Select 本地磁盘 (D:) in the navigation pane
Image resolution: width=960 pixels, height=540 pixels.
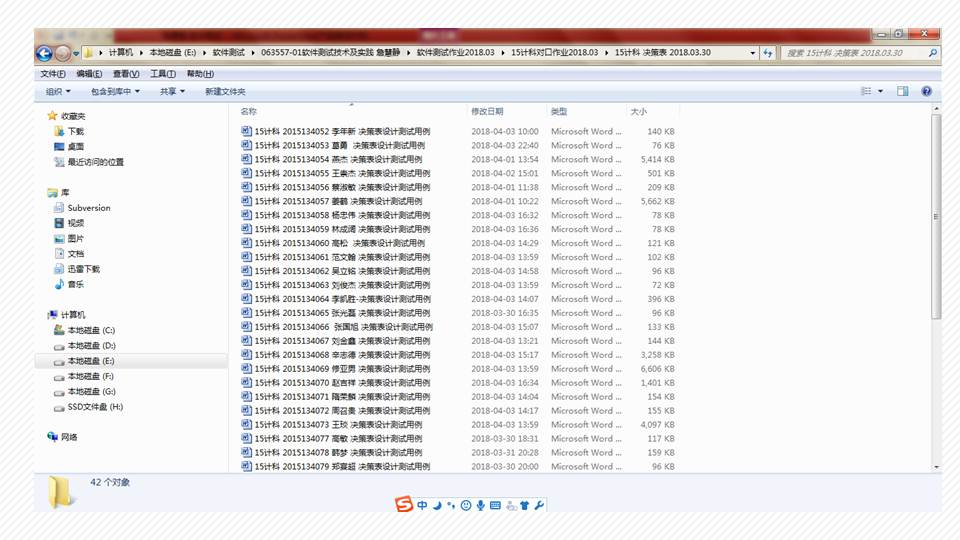tap(90, 345)
